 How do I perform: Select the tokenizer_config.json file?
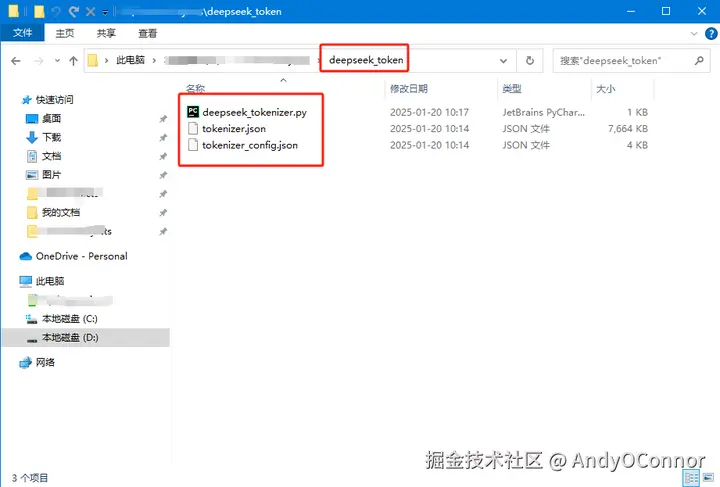250,146
